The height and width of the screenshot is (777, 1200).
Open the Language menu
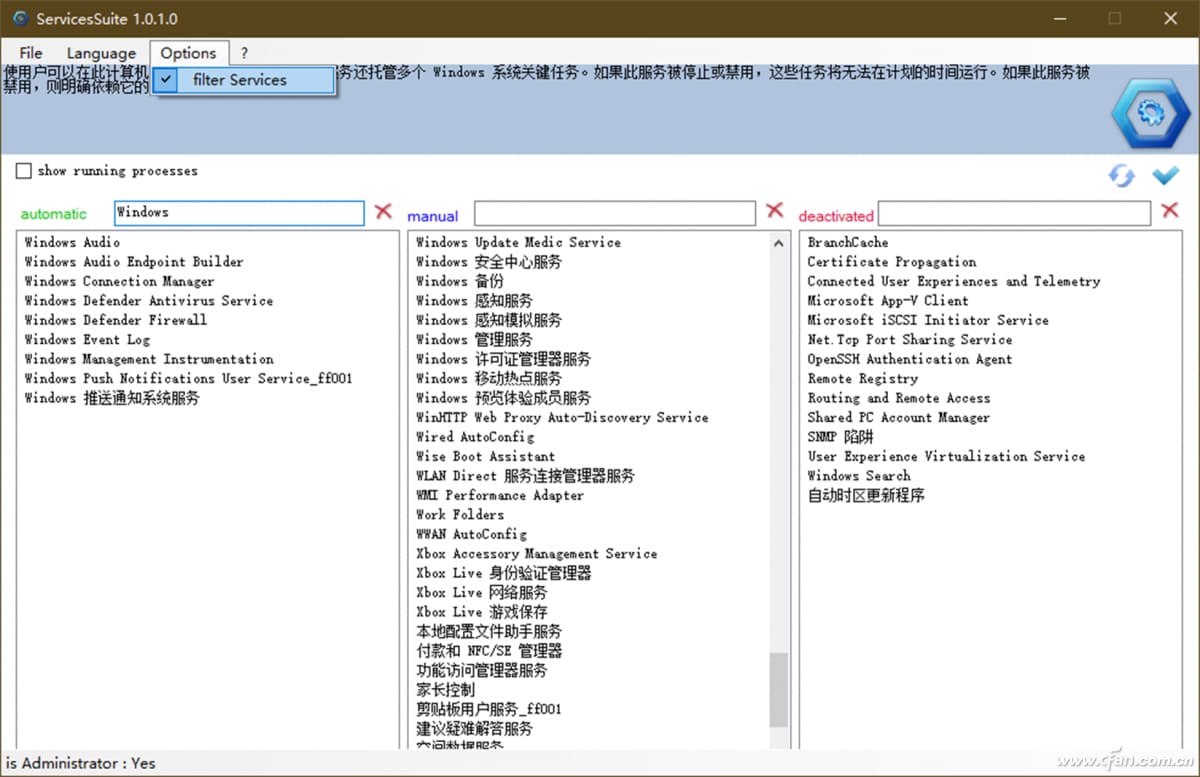[101, 53]
